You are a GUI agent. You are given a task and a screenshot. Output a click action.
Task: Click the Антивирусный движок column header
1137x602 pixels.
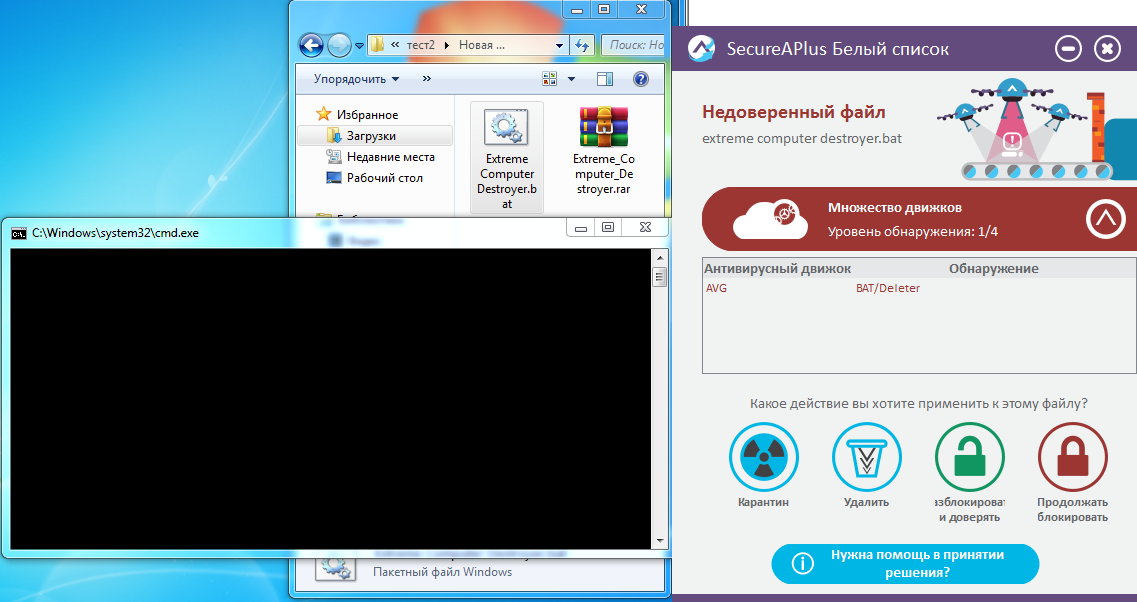[777, 268]
